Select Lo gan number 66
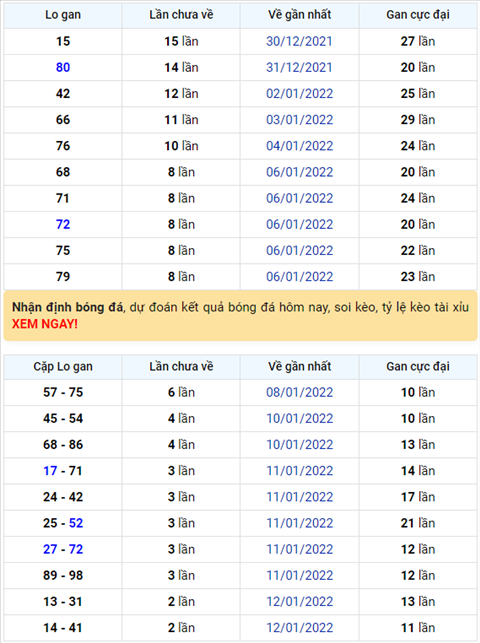The height and width of the screenshot is (643, 480). (63, 120)
